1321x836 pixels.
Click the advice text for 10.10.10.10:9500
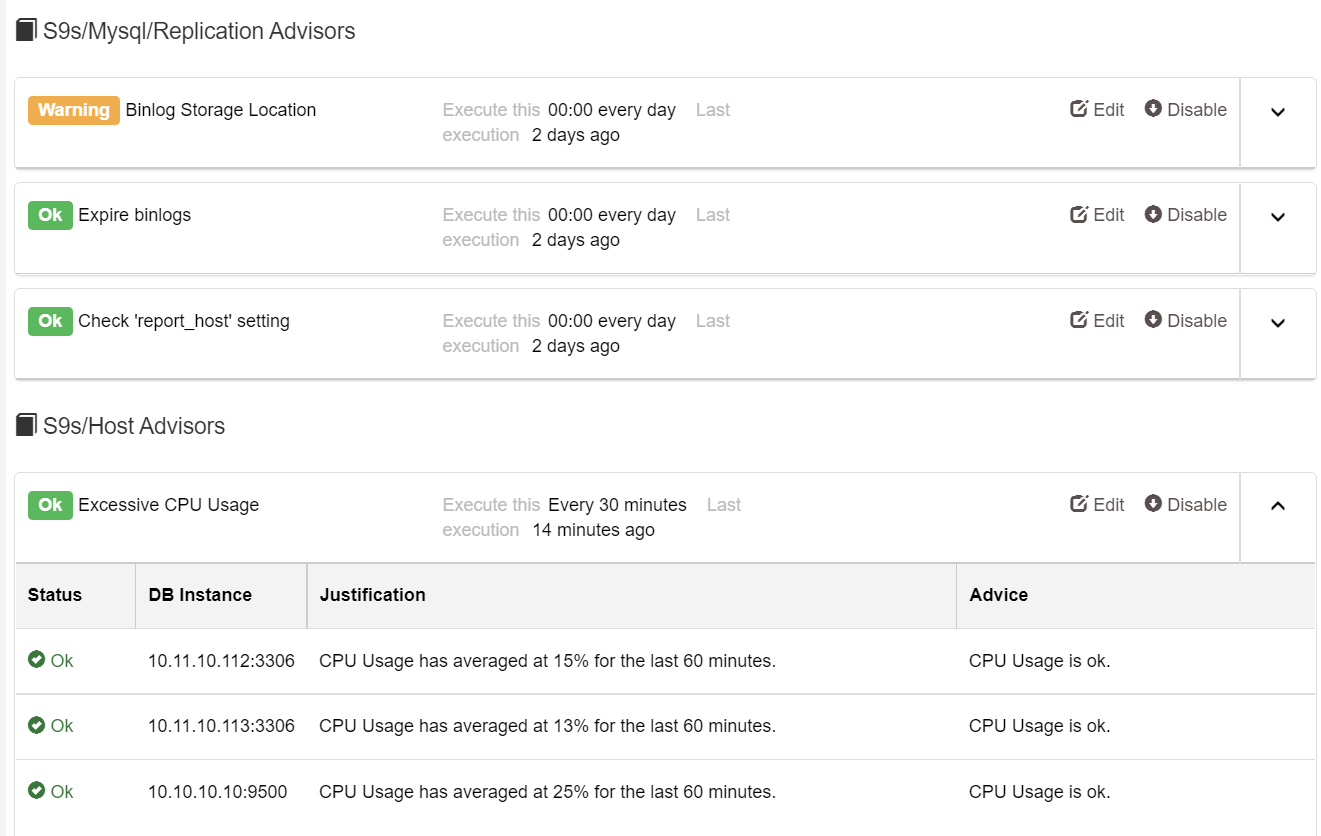[x=1040, y=792]
